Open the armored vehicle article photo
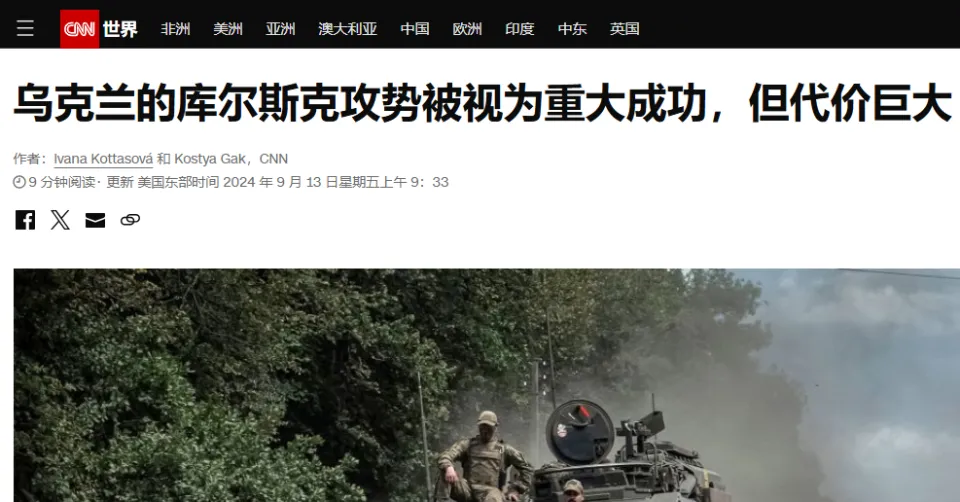 point(487,385)
